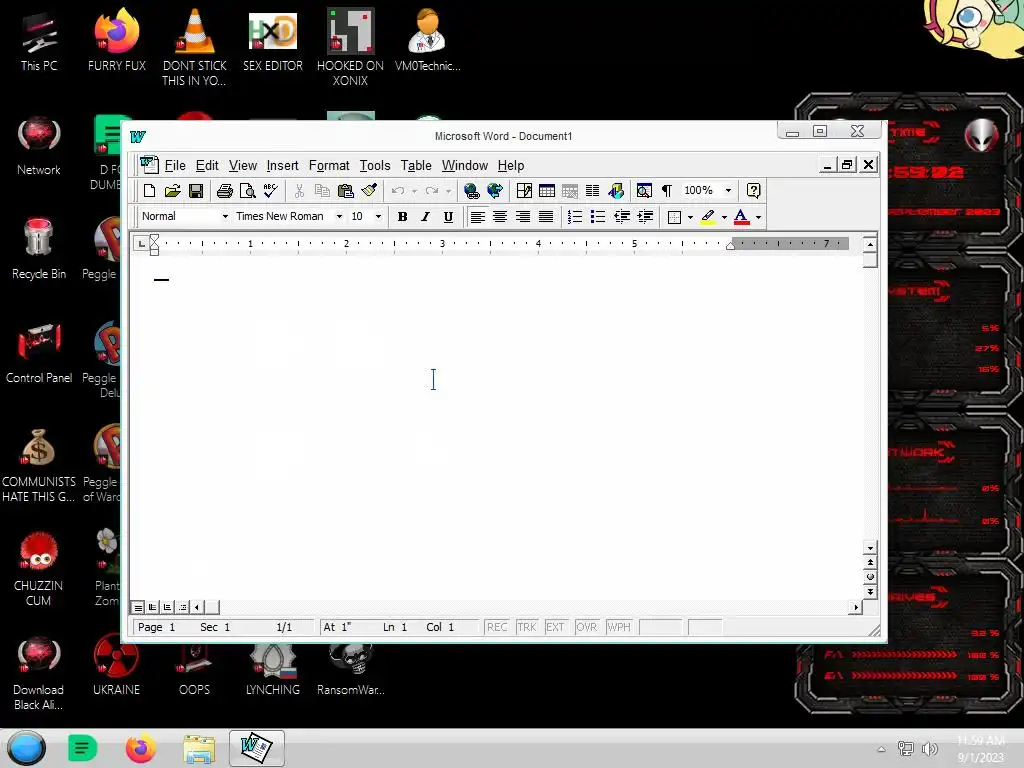Open the font size 10 dropdown
1024x768 pixels.
tap(378, 216)
